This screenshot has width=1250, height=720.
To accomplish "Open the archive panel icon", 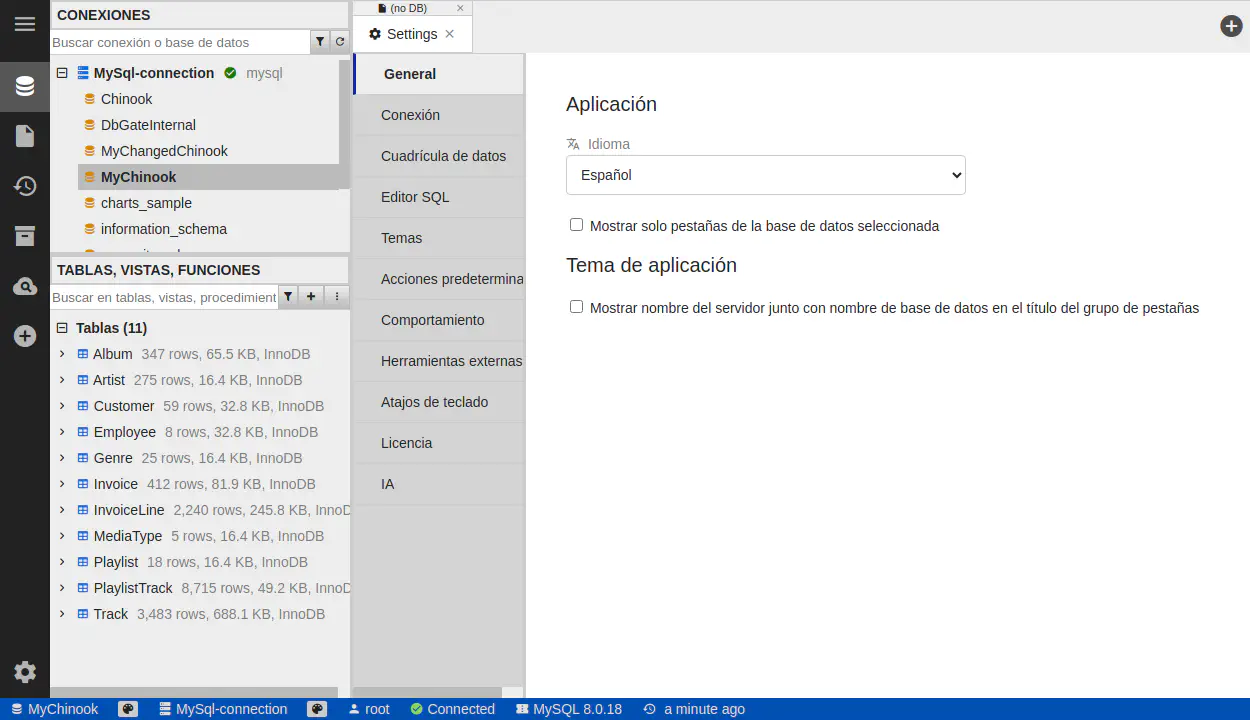I will 25,236.
